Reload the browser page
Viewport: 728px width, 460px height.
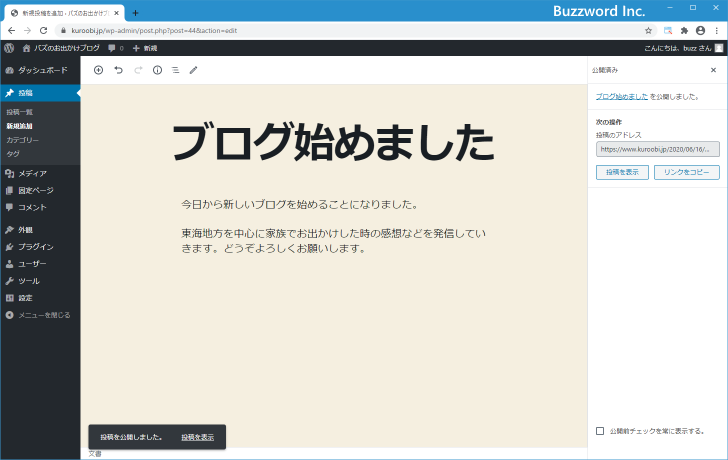pyautogui.click(x=44, y=31)
